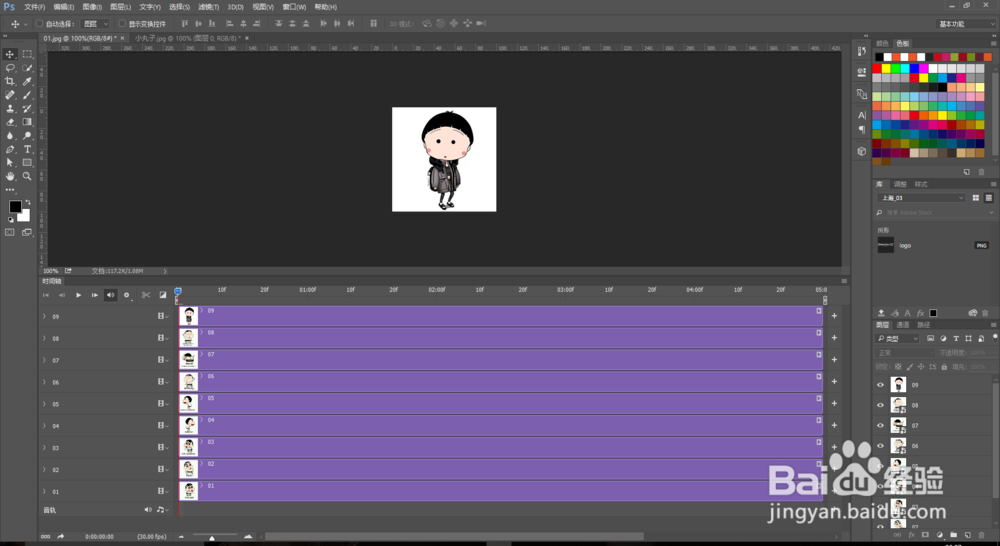Viewport: 1000px width, 546px height.
Task: Click the blue timeline playhead marker
Action: [178, 291]
